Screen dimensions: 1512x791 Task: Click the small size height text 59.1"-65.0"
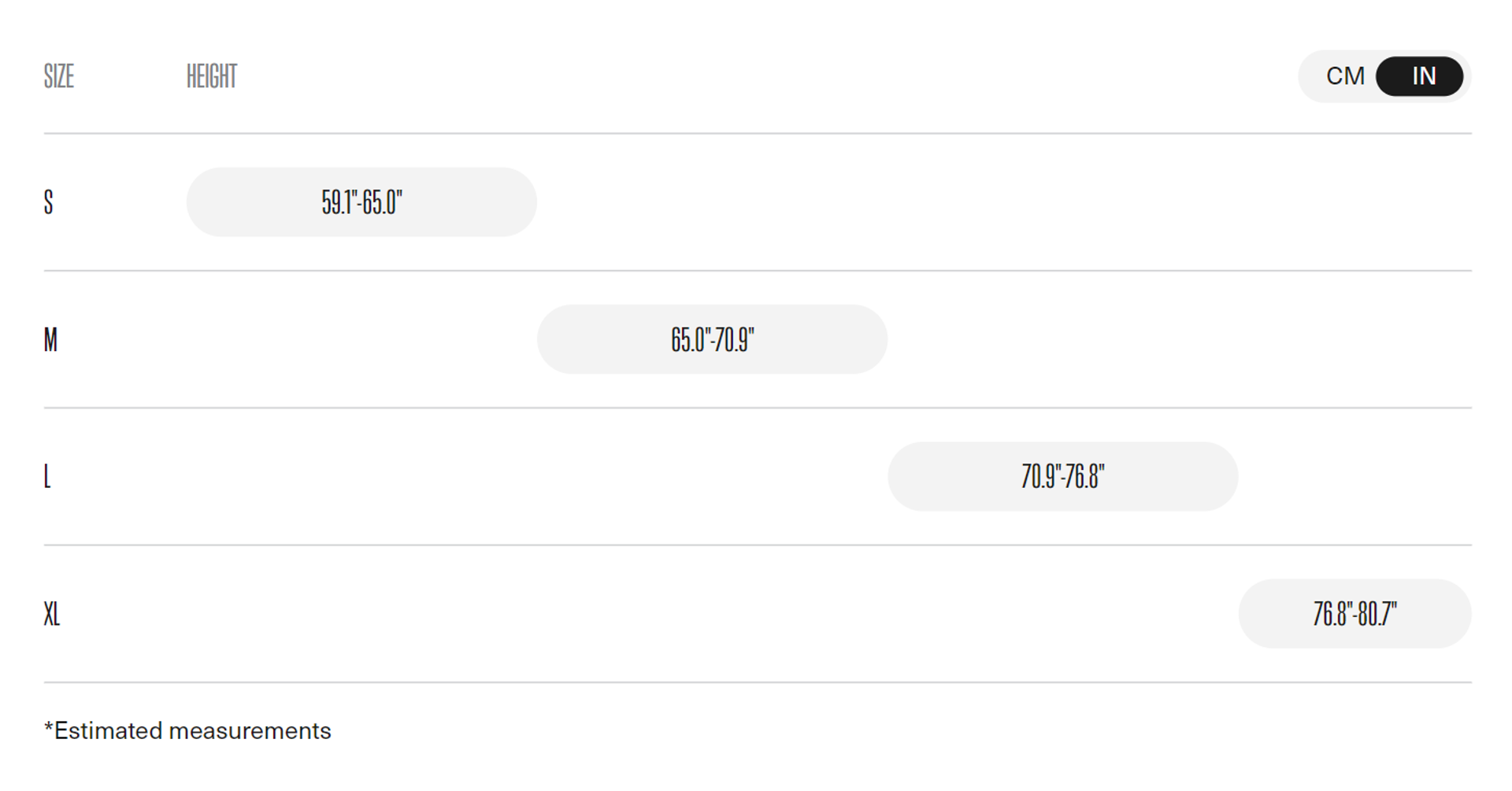(x=361, y=202)
